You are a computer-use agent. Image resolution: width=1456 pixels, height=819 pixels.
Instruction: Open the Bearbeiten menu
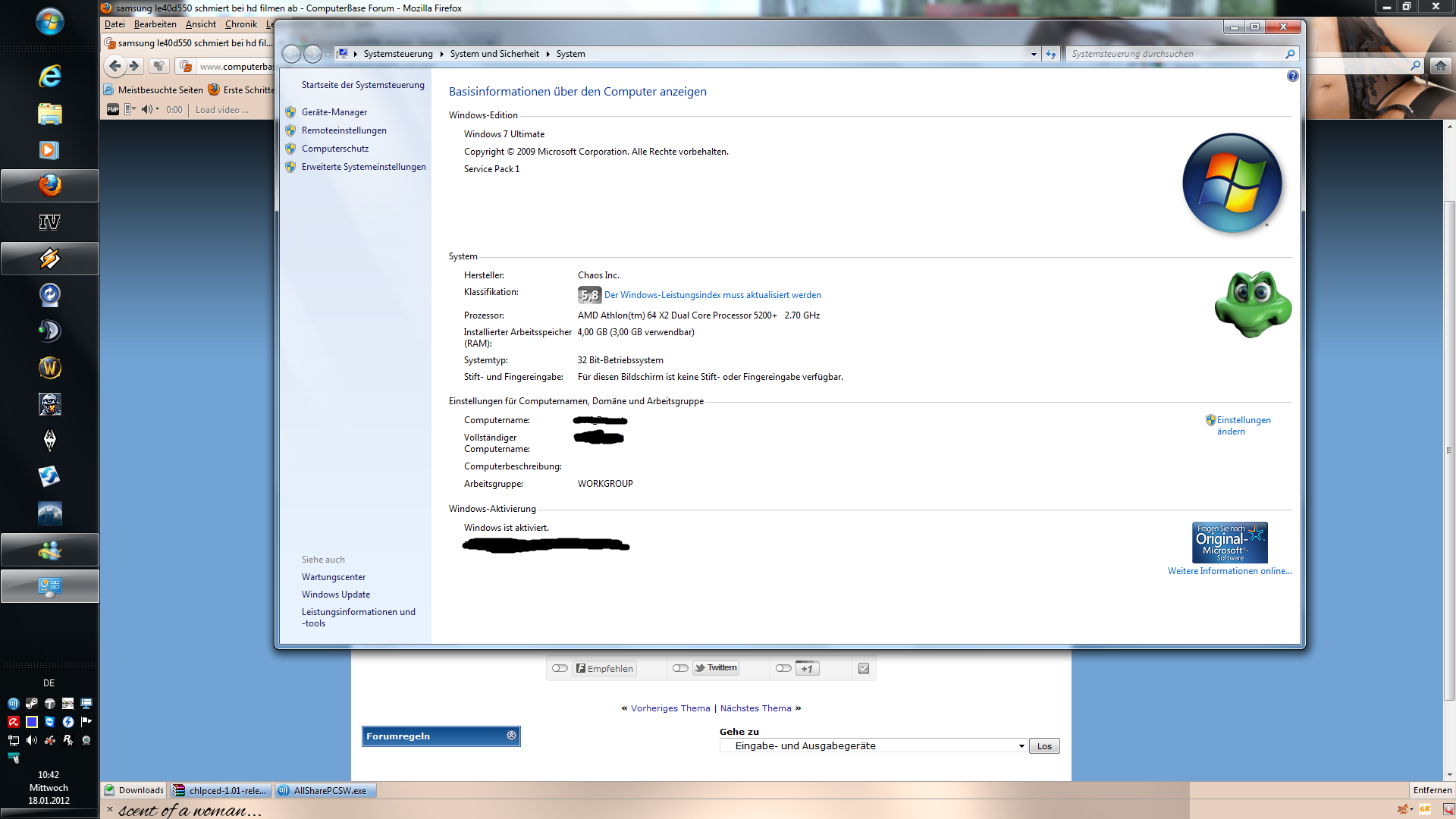tap(155, 24)
